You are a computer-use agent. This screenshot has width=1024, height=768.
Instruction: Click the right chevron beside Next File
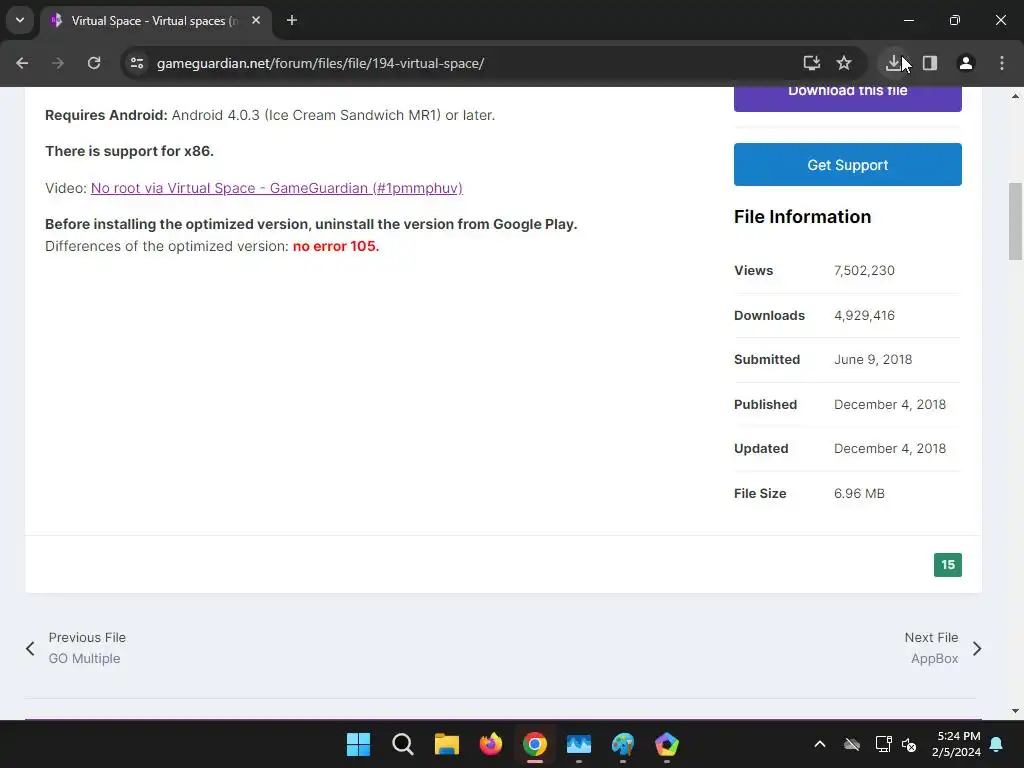[x=977, y=648]
